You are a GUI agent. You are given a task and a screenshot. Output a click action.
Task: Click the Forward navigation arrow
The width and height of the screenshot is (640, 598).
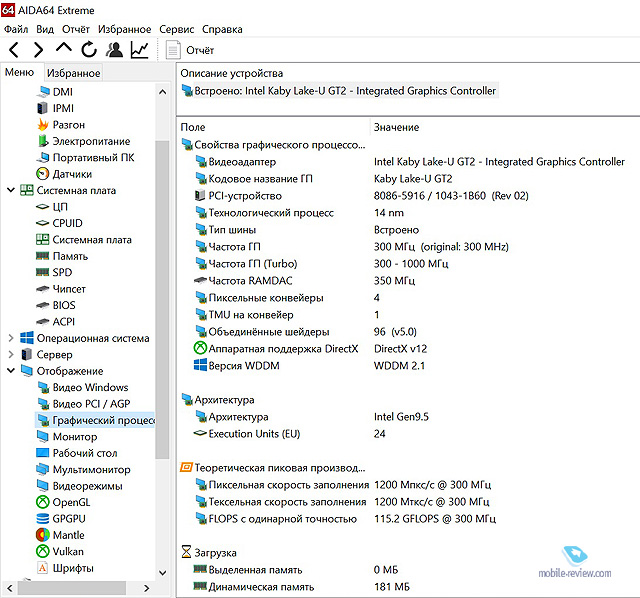point(38,50)
